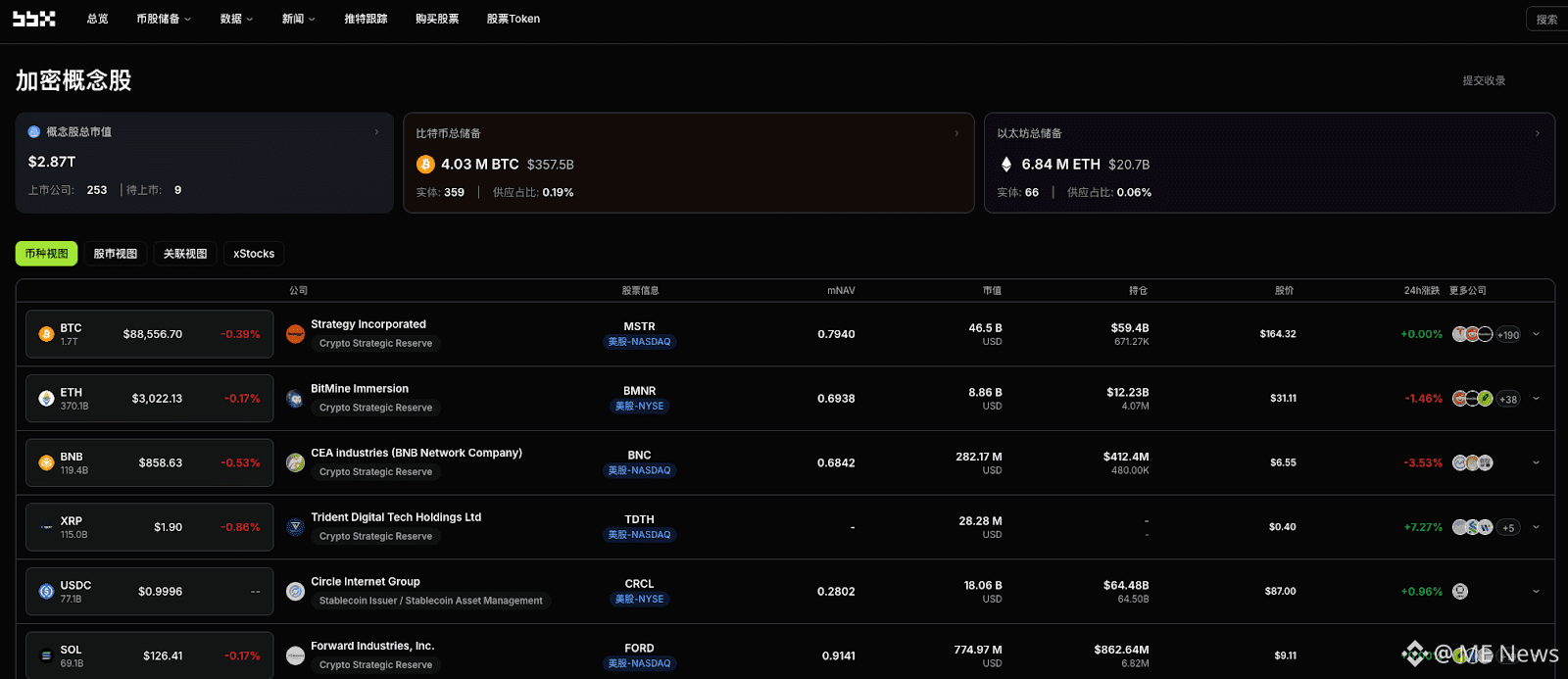Click the +190 more companies badge
This screenshot has height=679, width=1568.
pyautogui.click(x=1508, y=335)
